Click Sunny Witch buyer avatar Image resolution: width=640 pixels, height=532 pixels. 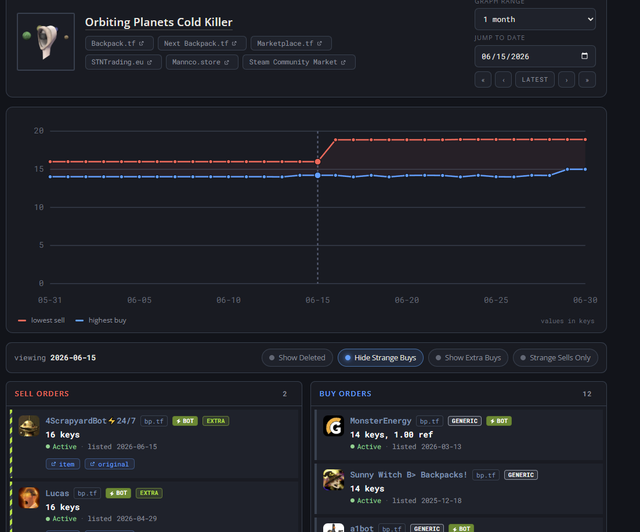tap(333, 479)
